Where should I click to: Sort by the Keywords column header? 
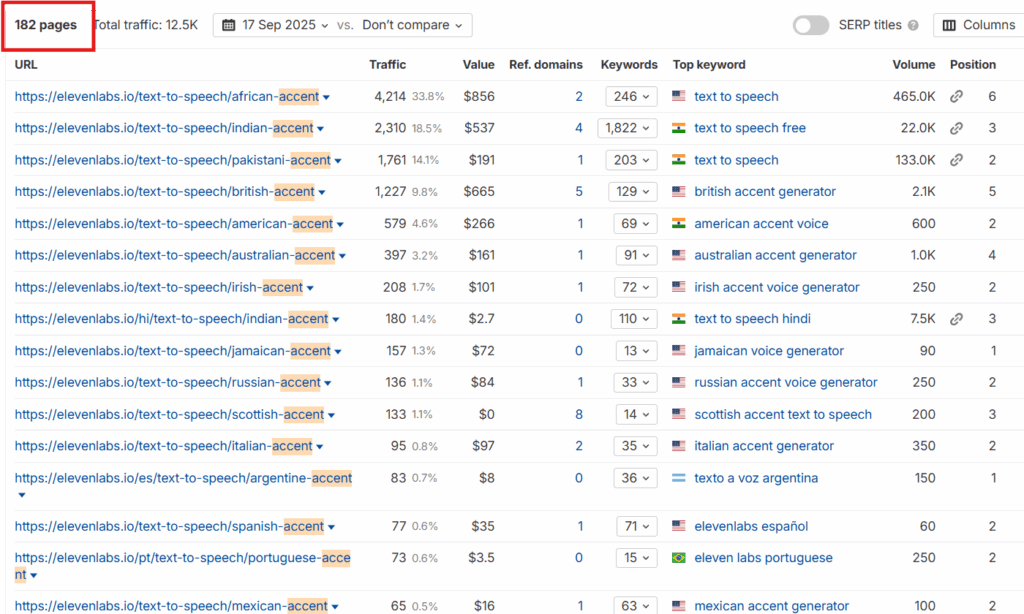click(x=629, y=65)
